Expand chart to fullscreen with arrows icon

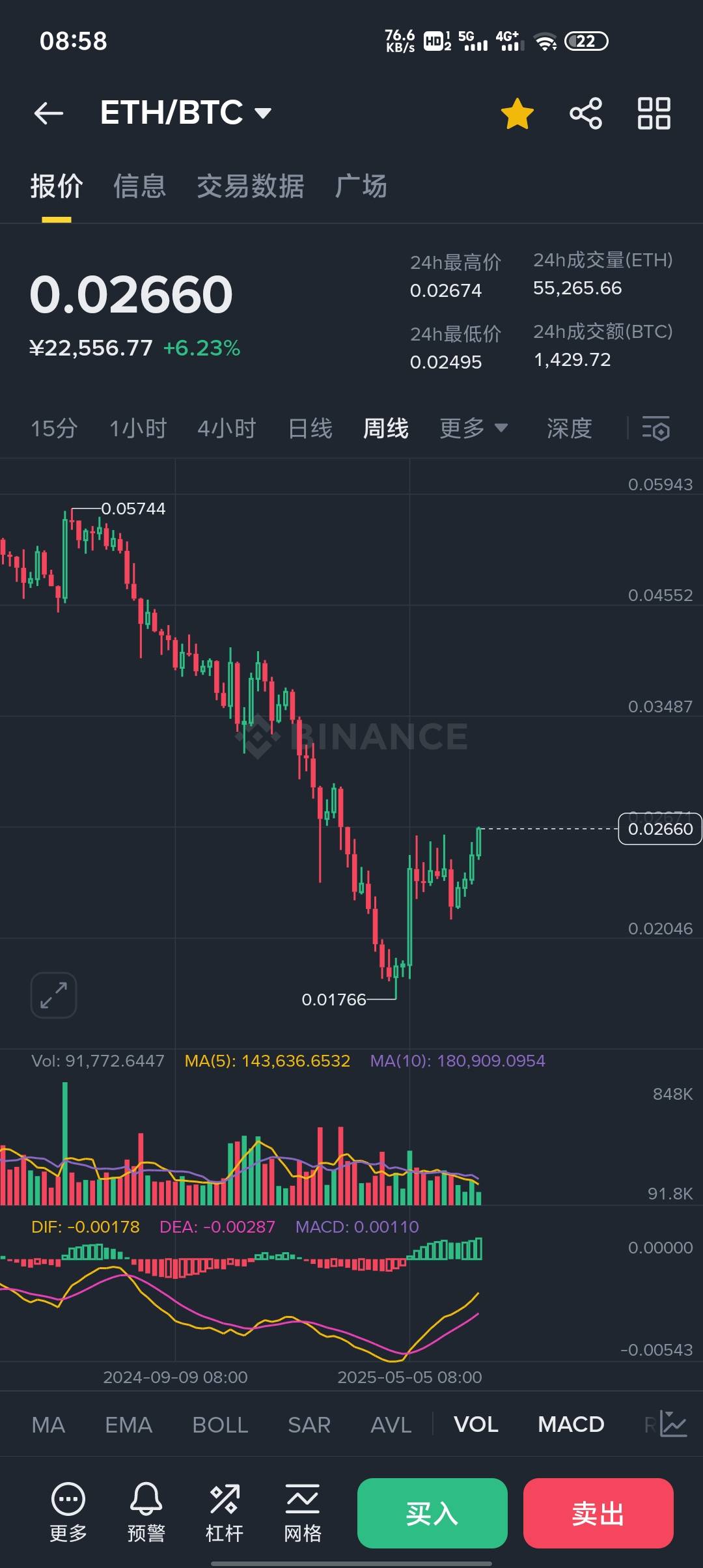click(x=53, y=995)
